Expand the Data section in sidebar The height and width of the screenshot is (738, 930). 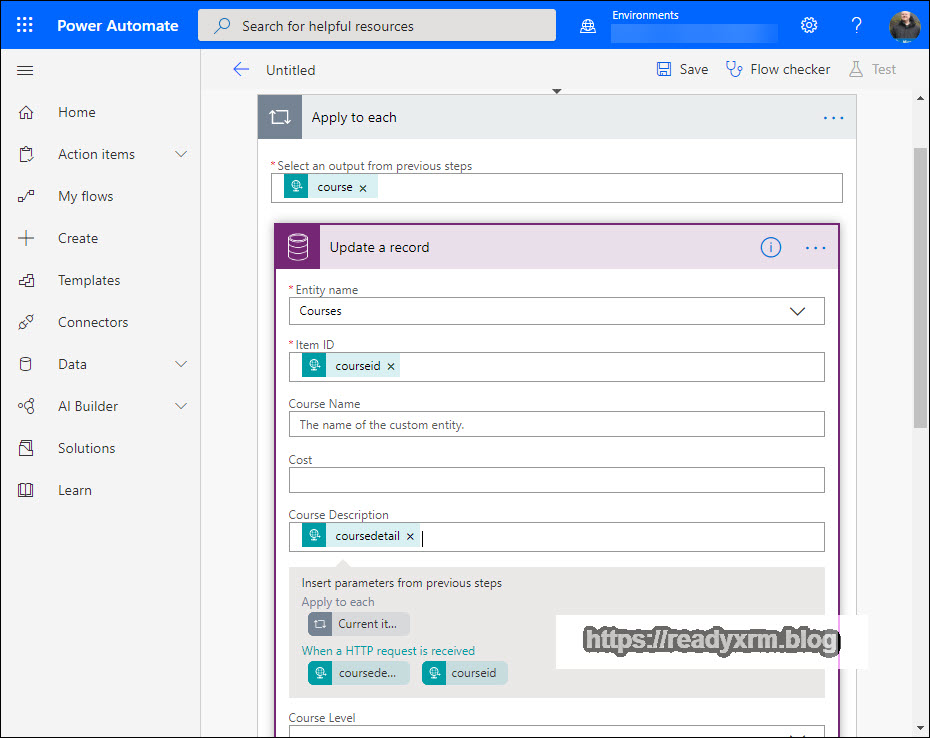(x=181, y=364)
